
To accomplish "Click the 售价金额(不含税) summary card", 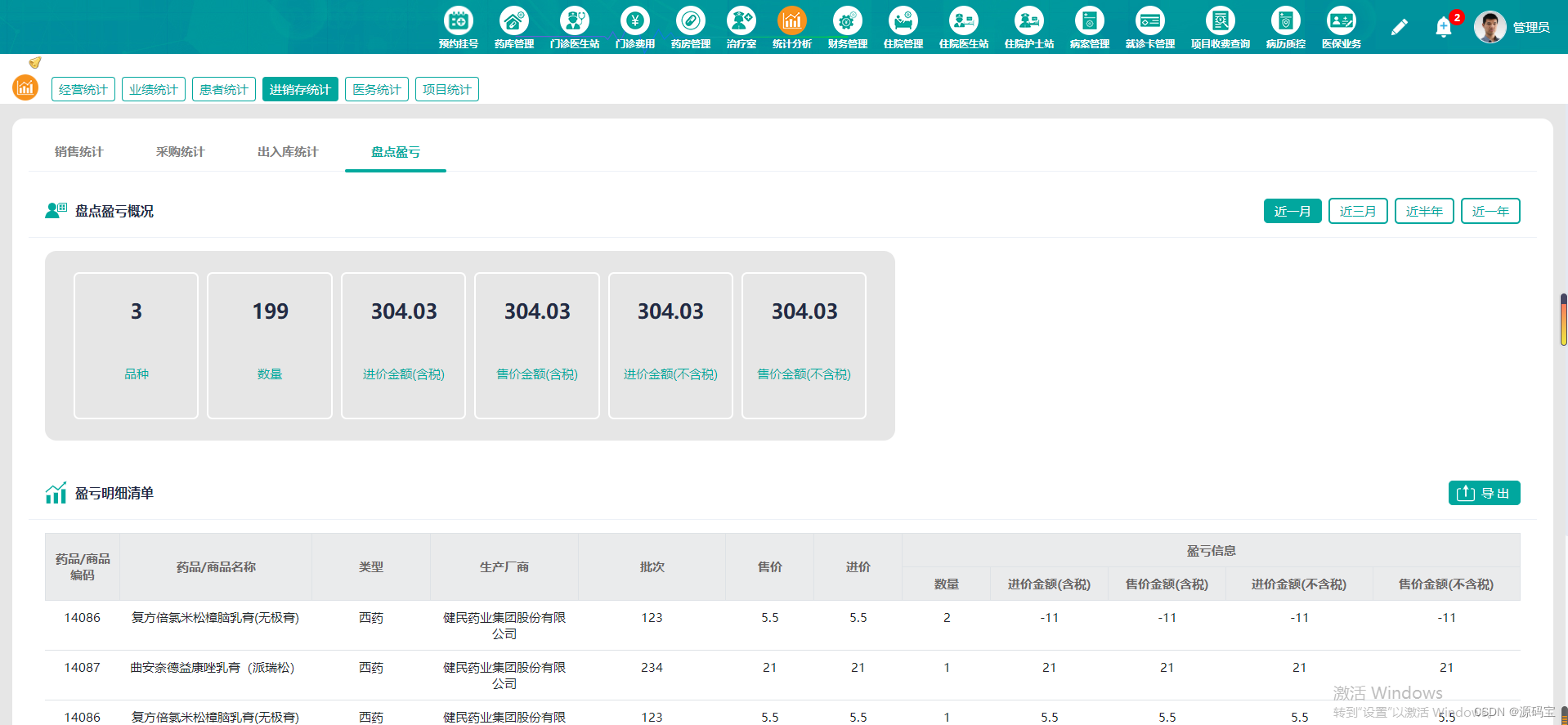I will (x=804, y=345).
